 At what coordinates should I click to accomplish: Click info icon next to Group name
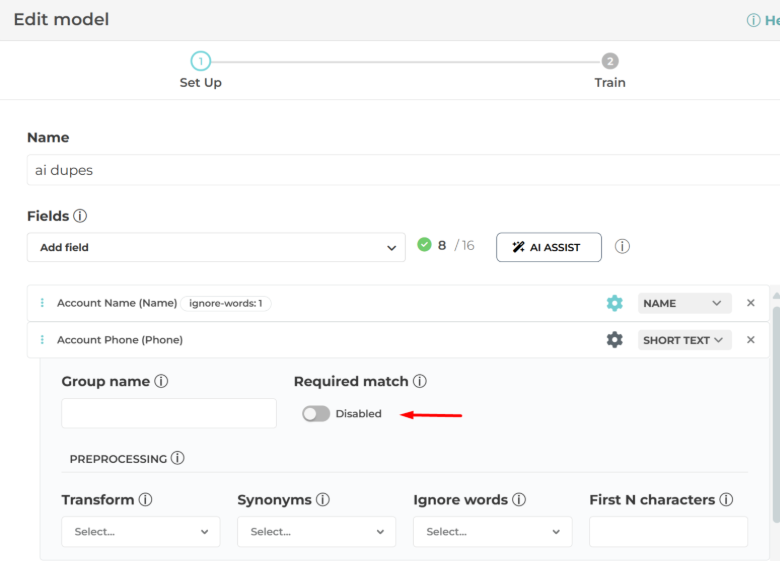pos(161,381)
